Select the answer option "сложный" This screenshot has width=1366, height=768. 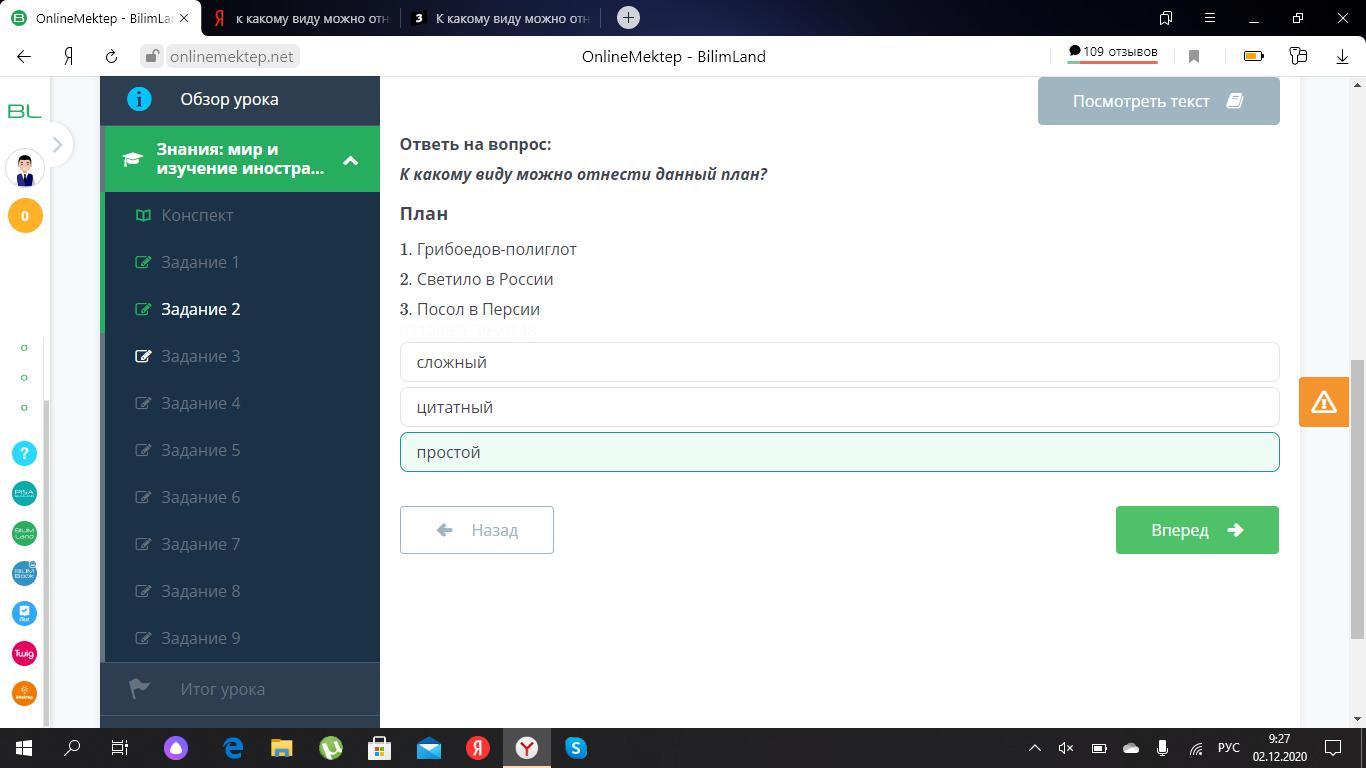(x=839, y=362)
